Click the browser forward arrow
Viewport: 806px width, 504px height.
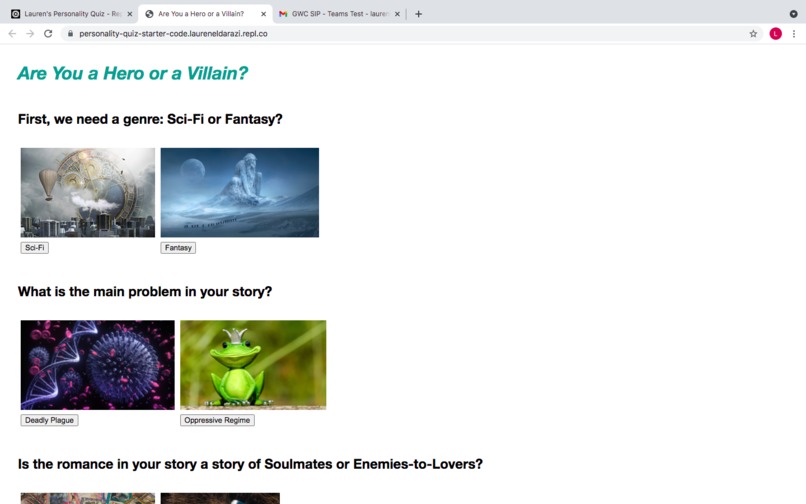30,33
